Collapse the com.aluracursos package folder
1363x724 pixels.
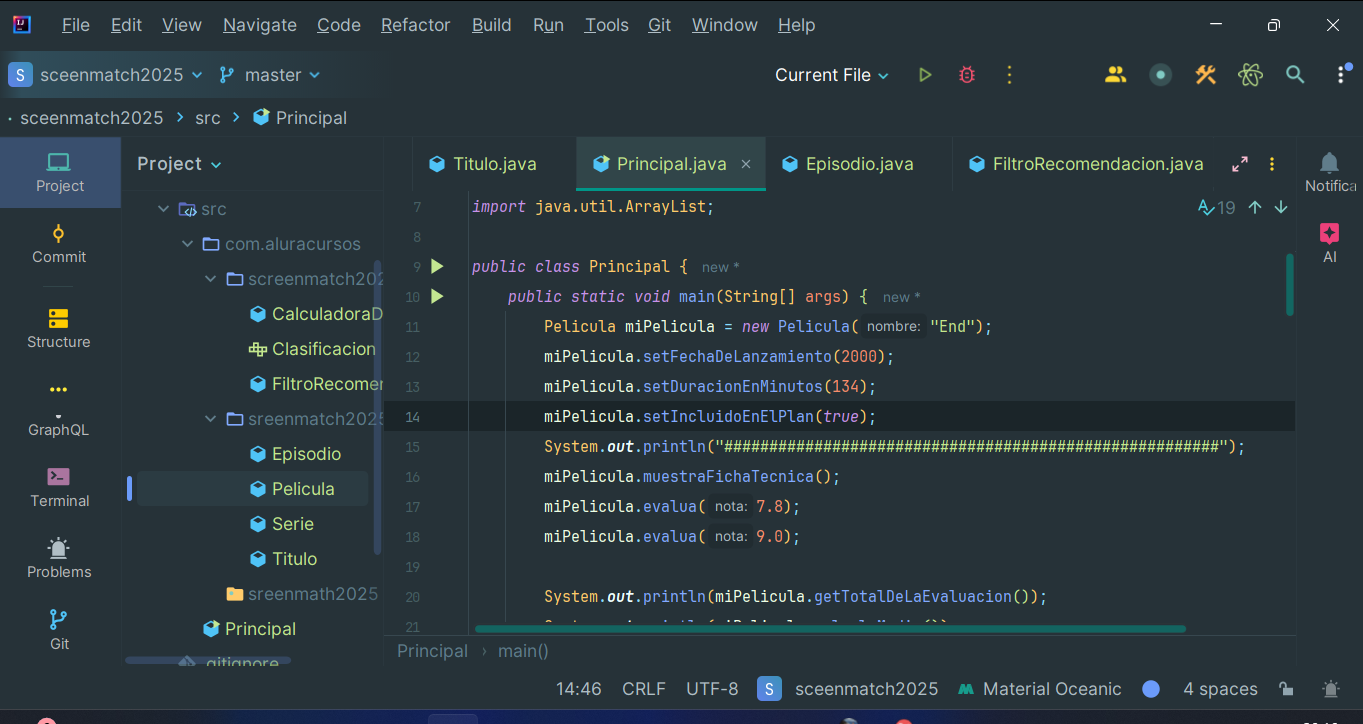pyautogui.click(x=188, y=244)
